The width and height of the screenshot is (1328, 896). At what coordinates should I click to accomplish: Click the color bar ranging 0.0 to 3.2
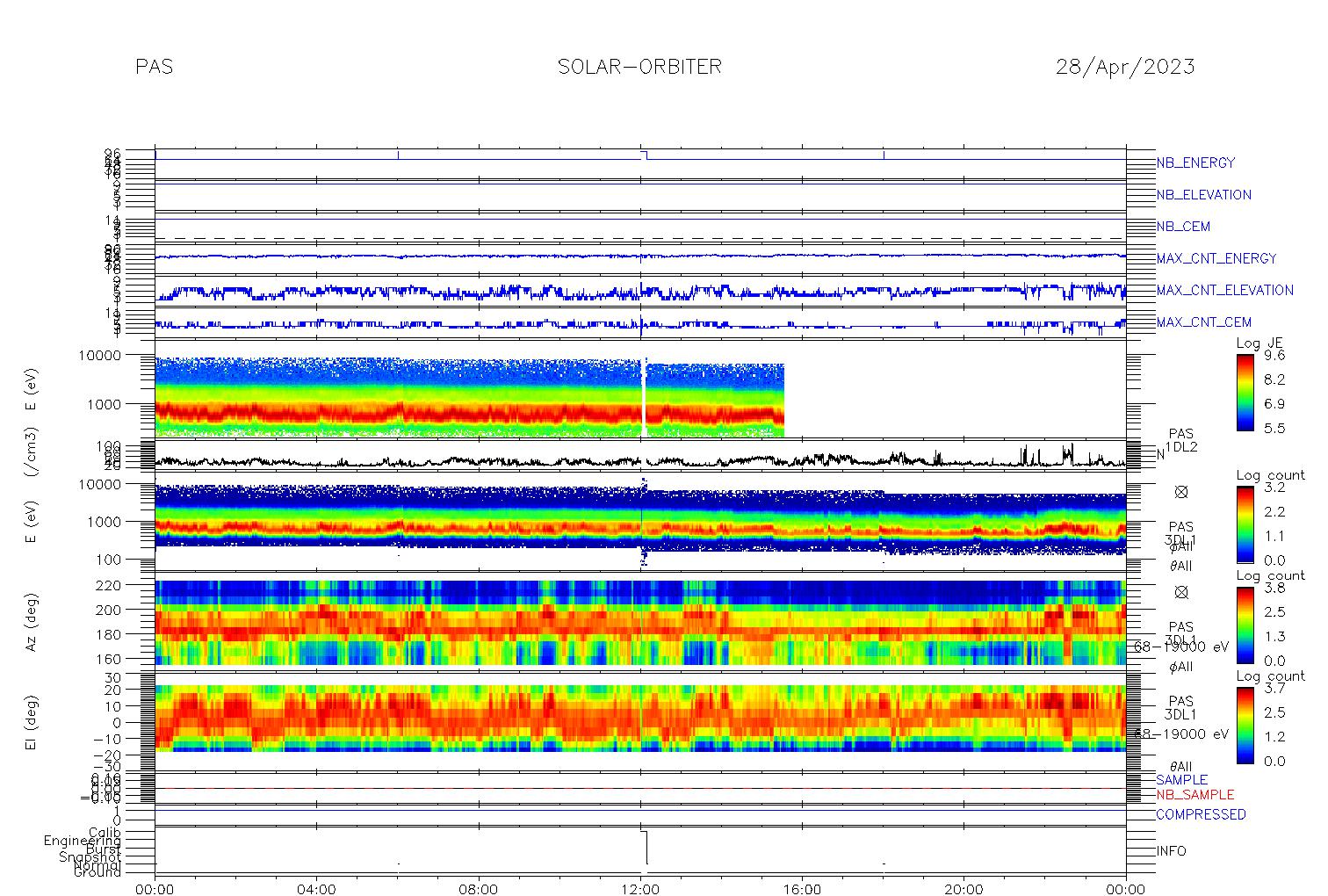pos(1245,524)
